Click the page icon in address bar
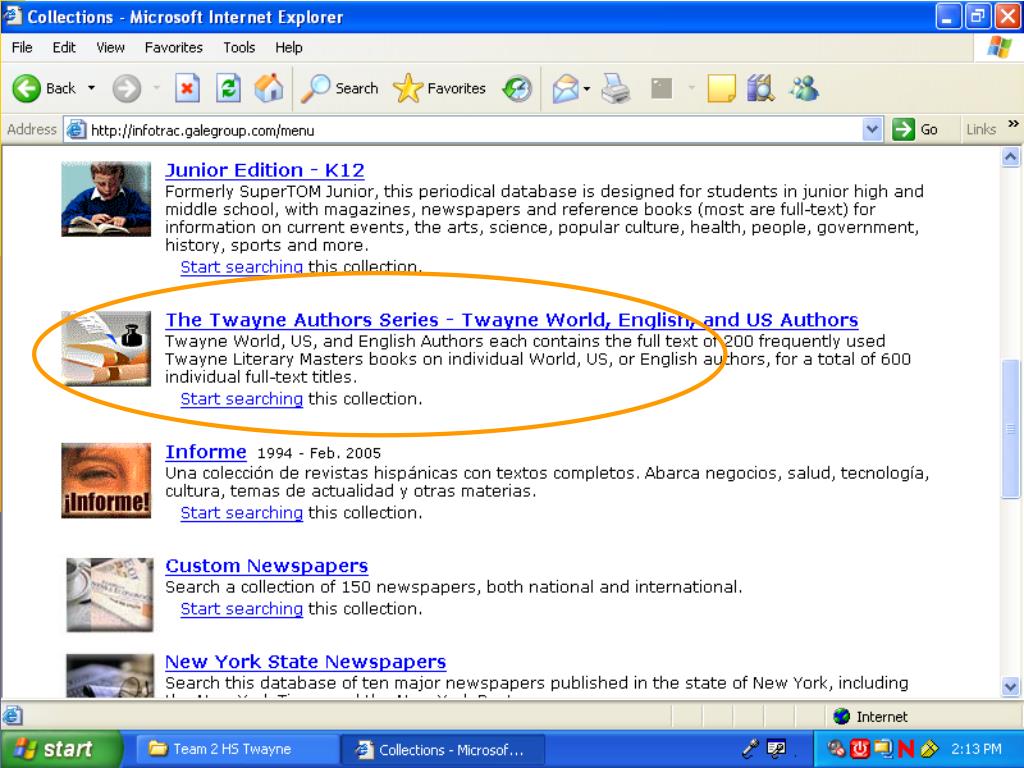Viewport: 1024px width, 768px height. click(76, 129)
